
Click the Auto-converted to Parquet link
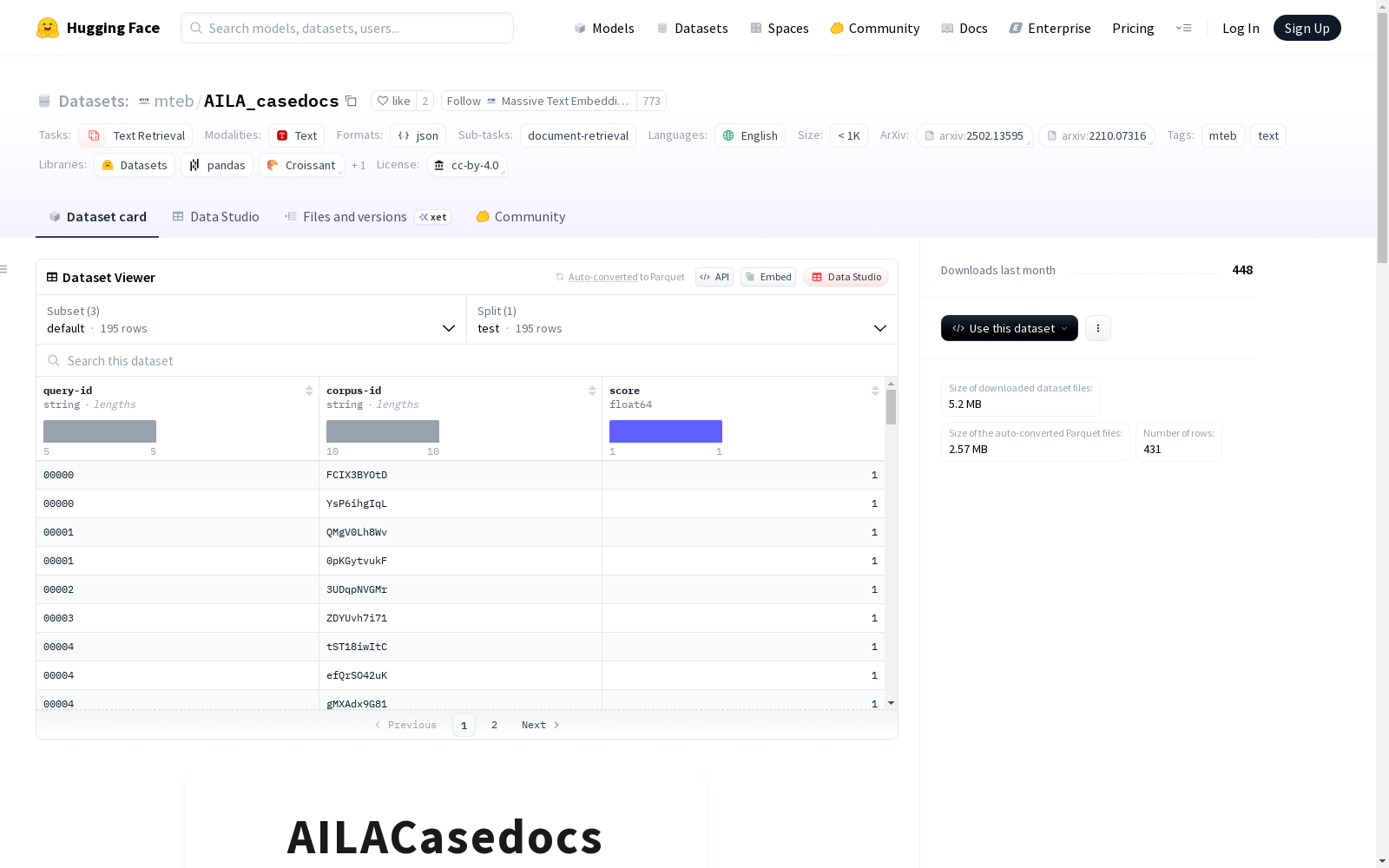pyautogui.click(x=626, y=277)
